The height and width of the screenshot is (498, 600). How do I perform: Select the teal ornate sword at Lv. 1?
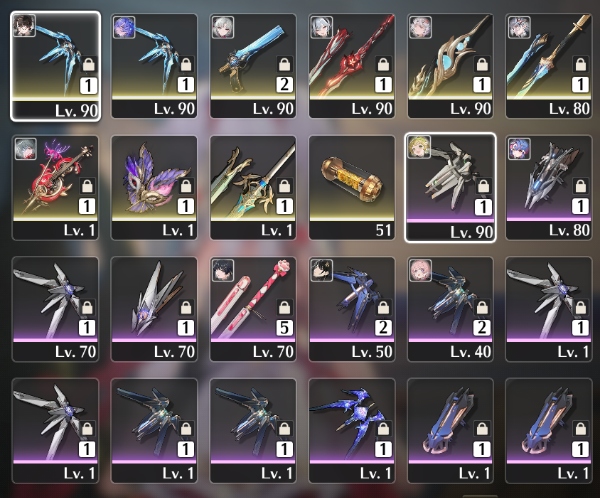click(253, 188)
